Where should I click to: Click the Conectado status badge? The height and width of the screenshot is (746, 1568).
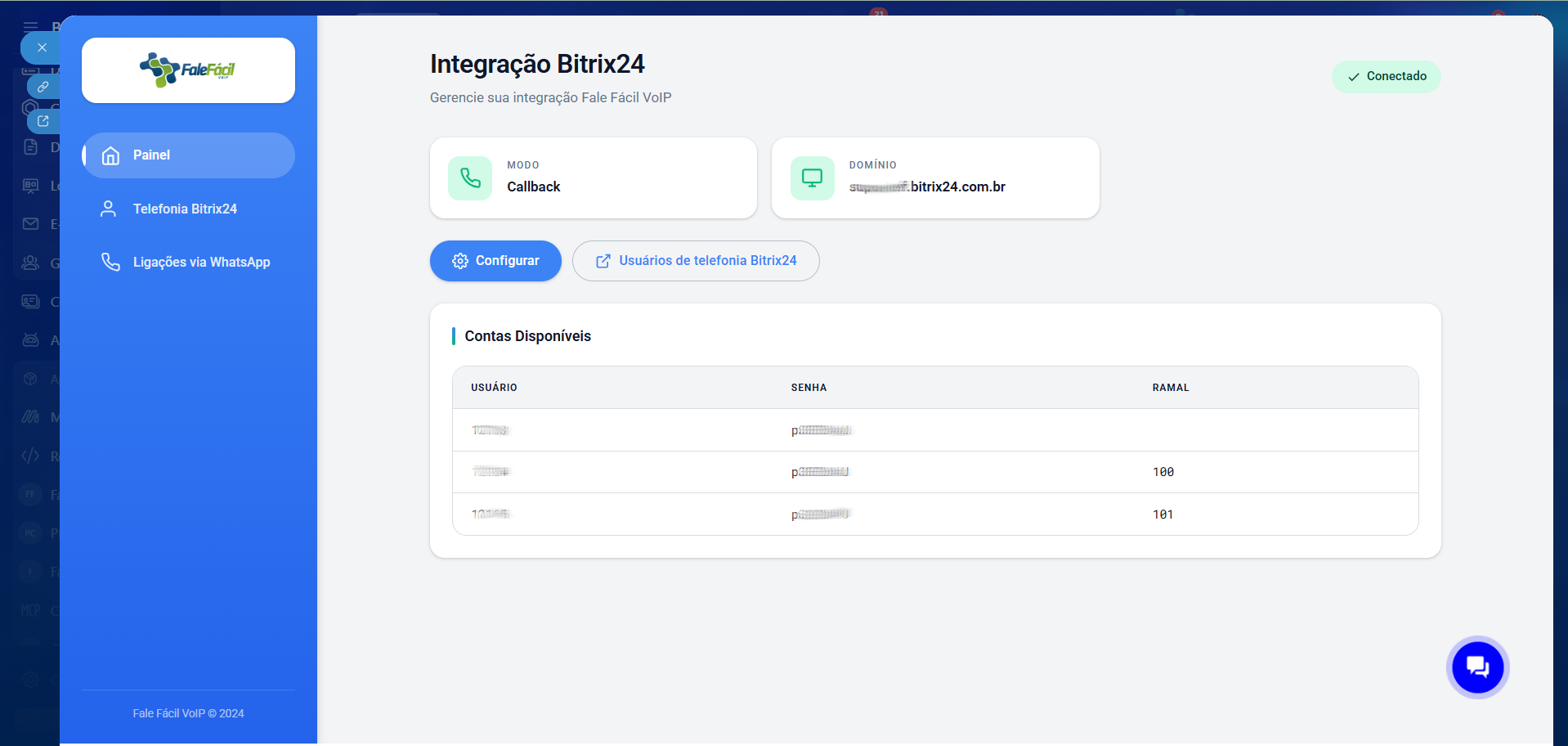[x=1386, y=77]
